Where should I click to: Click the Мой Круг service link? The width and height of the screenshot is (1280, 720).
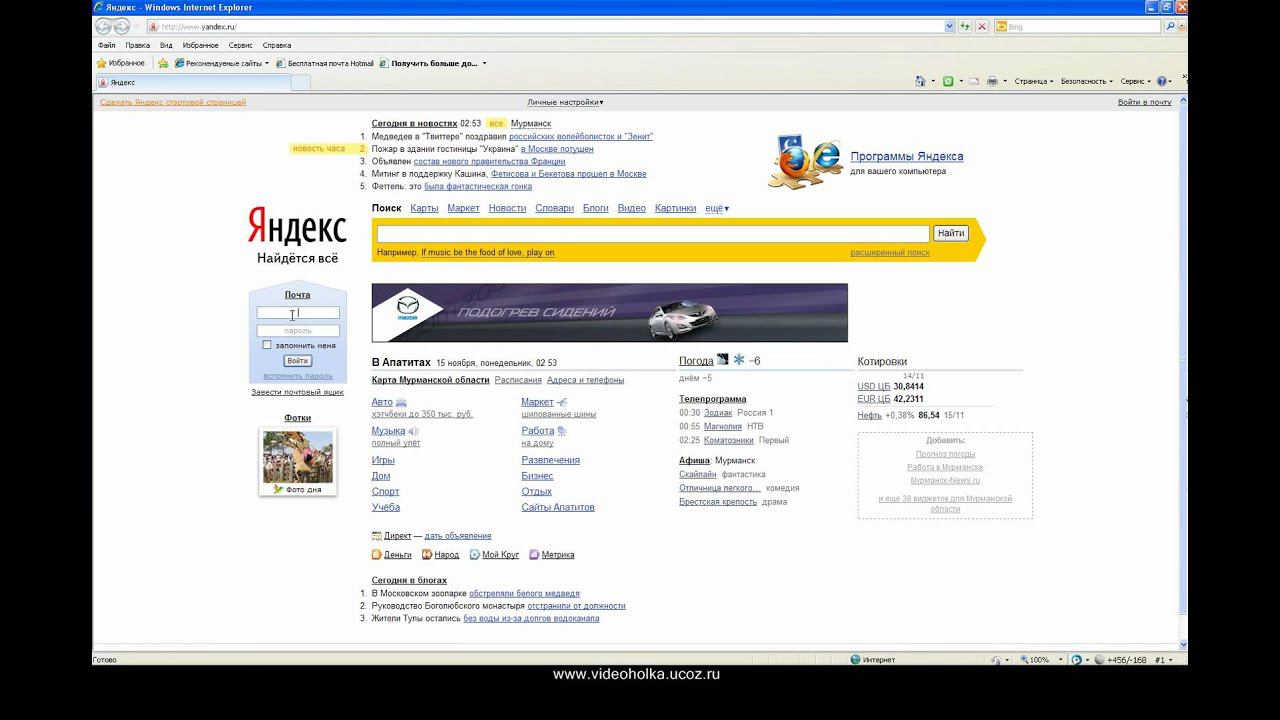coord(494,554)
